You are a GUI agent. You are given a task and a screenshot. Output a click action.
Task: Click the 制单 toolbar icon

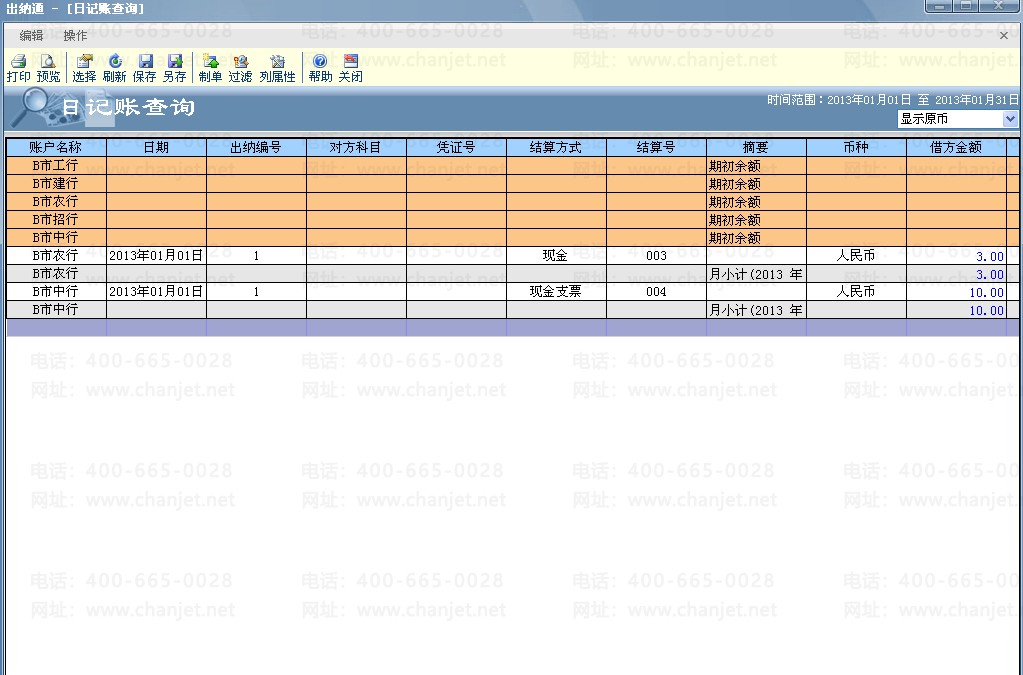point(210,68)
